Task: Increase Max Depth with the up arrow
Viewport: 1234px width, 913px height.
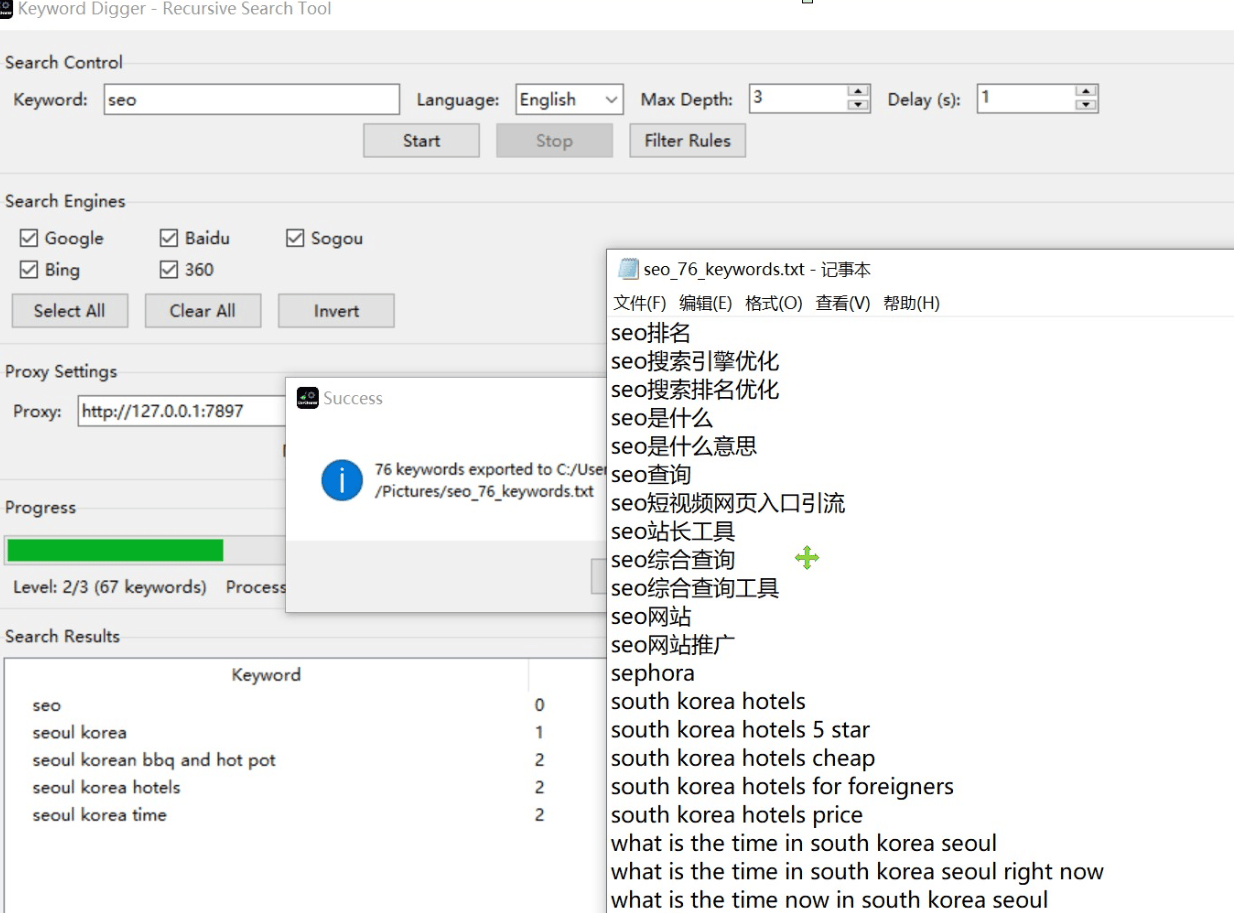Action: pyautogui.click(x=858, y=92)
